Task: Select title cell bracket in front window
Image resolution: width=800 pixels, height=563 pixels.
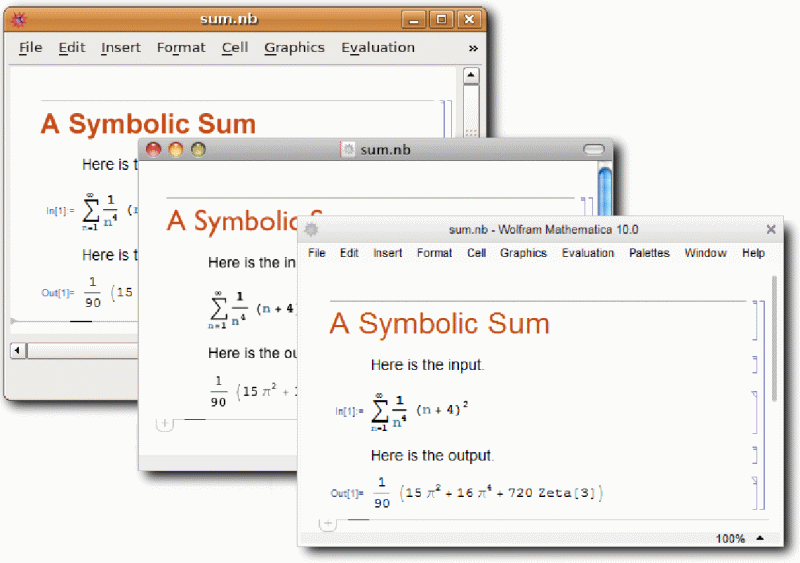Action: click(756, 321)
